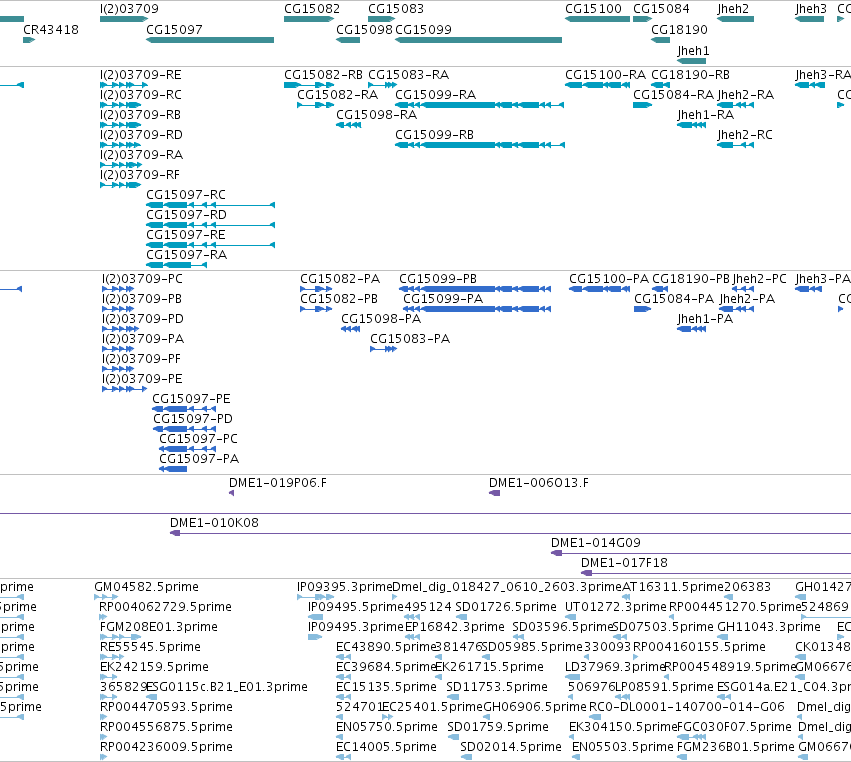Screen dimensions: 851x762
Task: Click the Jheh1 gene label in the top track
Action: [x=693, y=51]
